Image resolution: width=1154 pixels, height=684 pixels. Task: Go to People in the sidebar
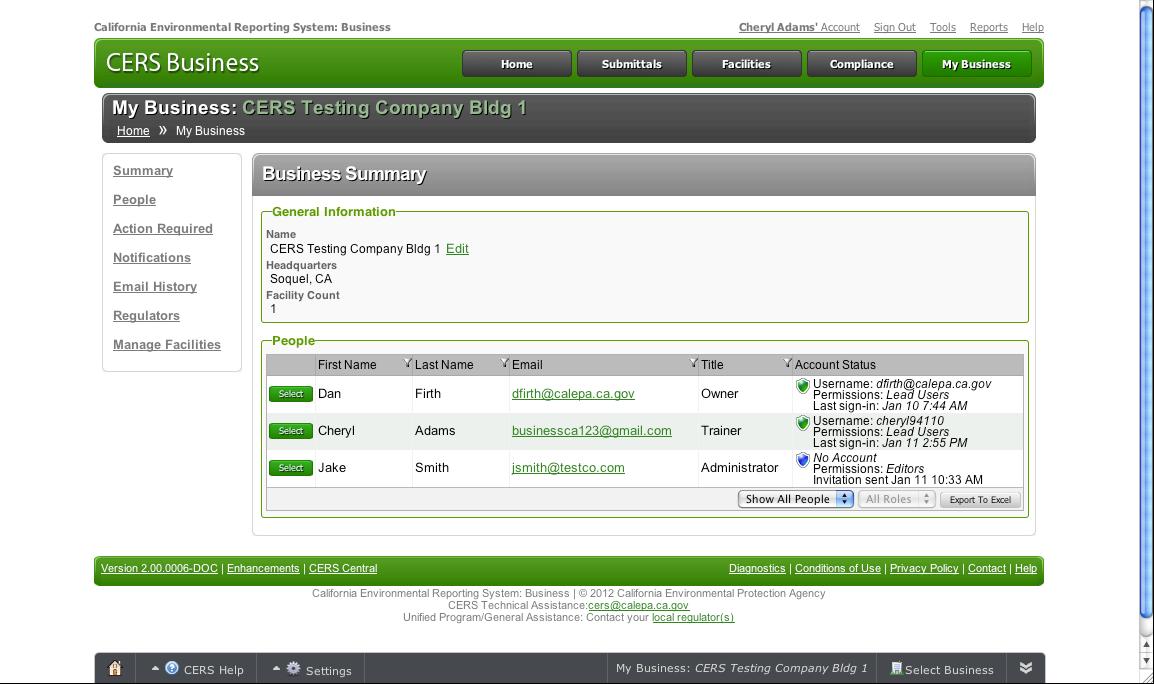point(135,200)
